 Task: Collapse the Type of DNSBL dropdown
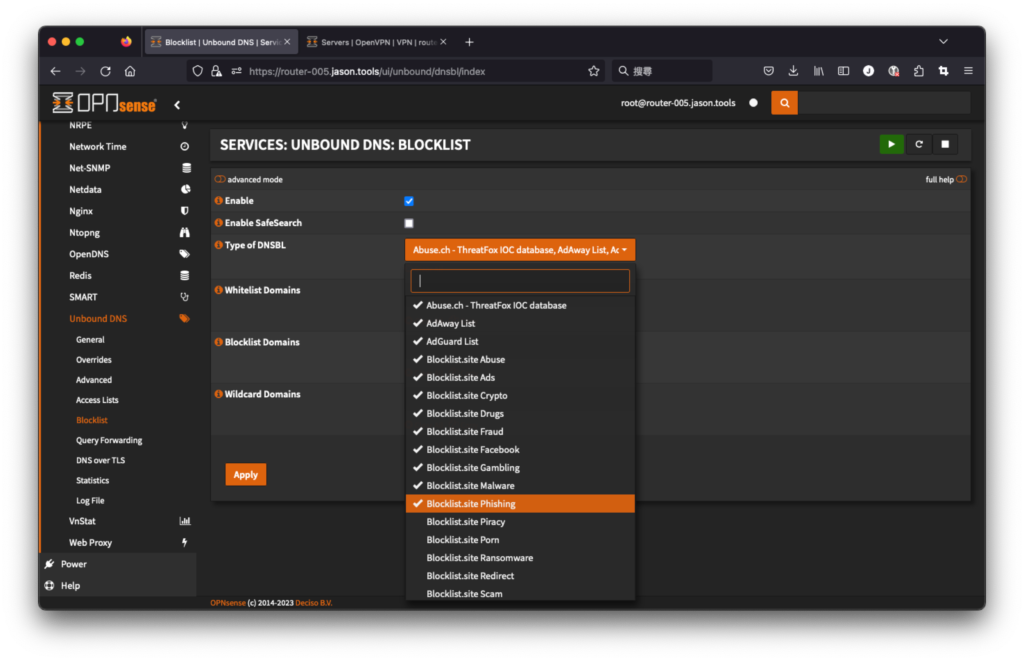(x=520, y=250)
